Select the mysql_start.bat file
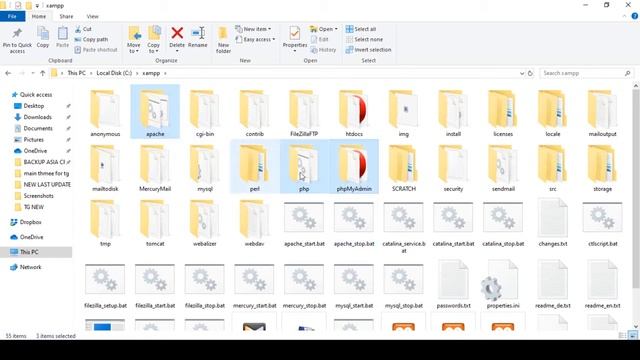The image size is (640, 360). [354, 286]
